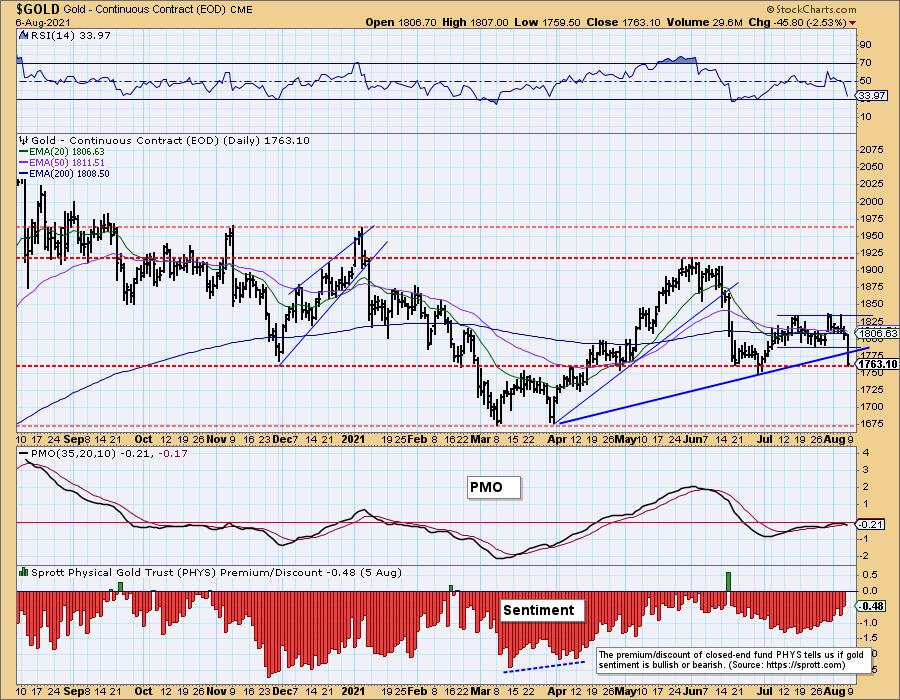Click the 2021 year marker on price axis
This screenshot has width=900, height=700.
tap(353, 439)
